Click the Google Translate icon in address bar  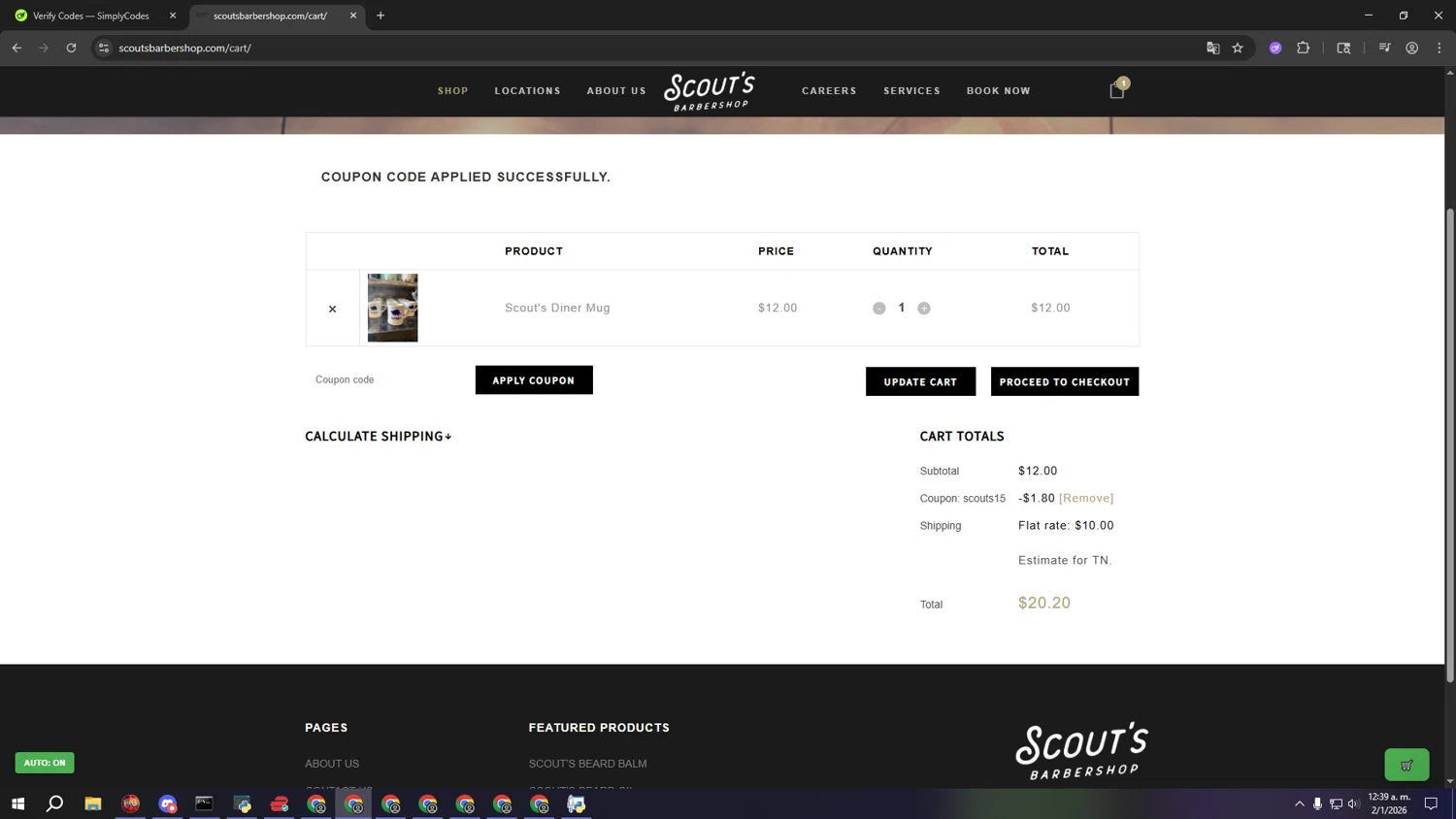(1212, 48)
